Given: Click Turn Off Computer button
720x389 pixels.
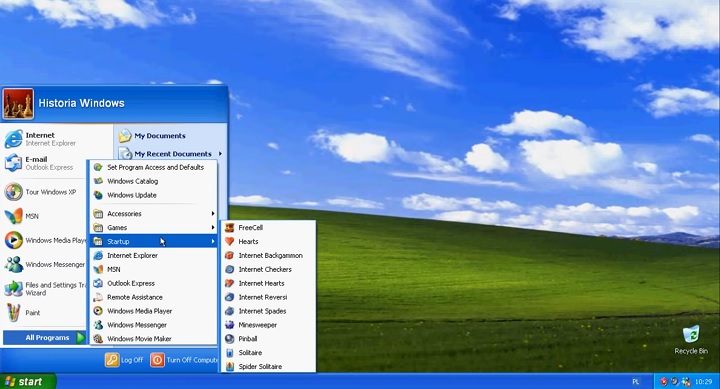Looking at the screenshot, I should pyautogui.click(x=184, y=360).
